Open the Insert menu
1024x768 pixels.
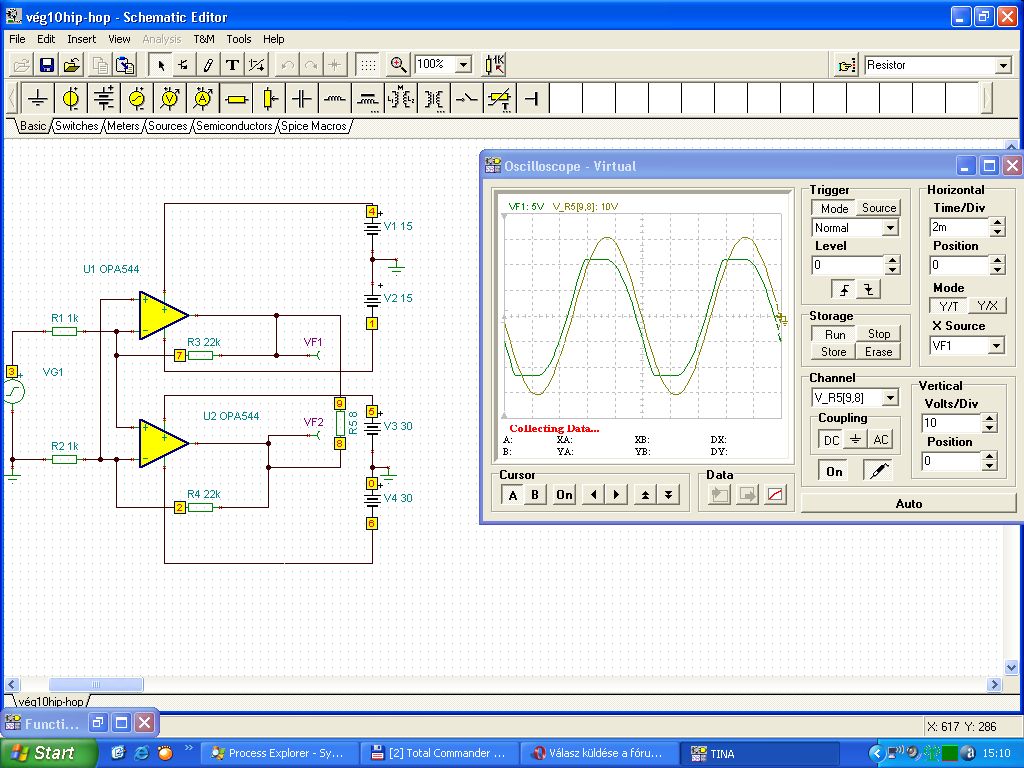82,39
